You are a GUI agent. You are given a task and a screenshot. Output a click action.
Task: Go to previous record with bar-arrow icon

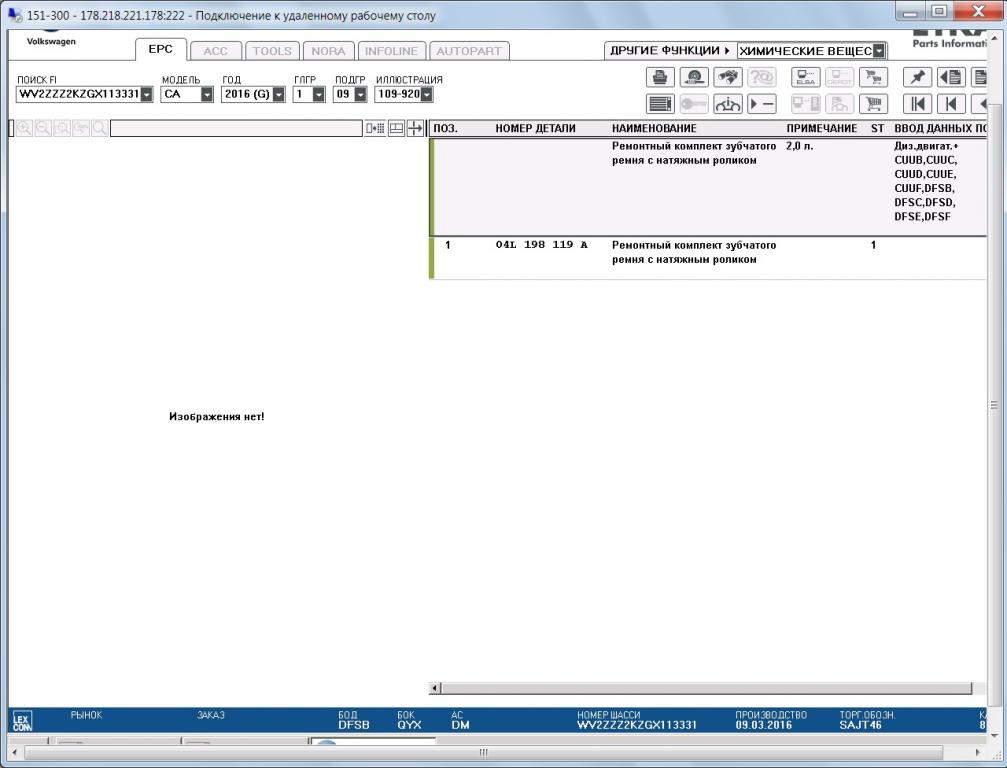point(951,103)
